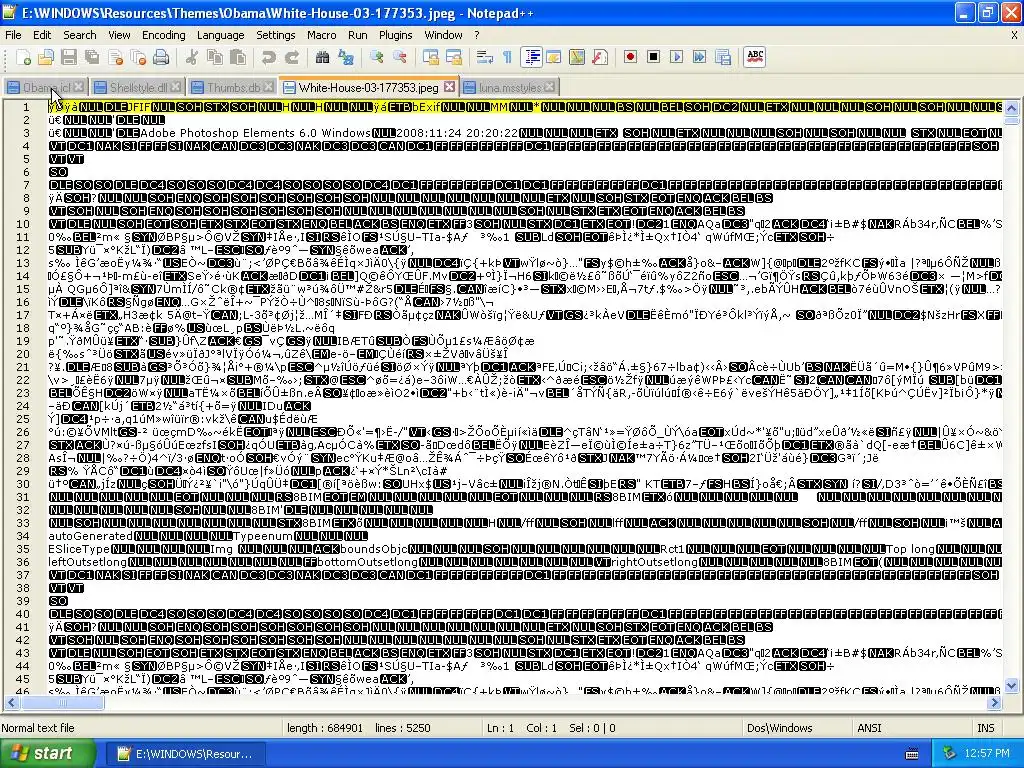1024x768 pixels.
Task: Open the Window menu
Action: pyautogui.click(x=443, y=35)
